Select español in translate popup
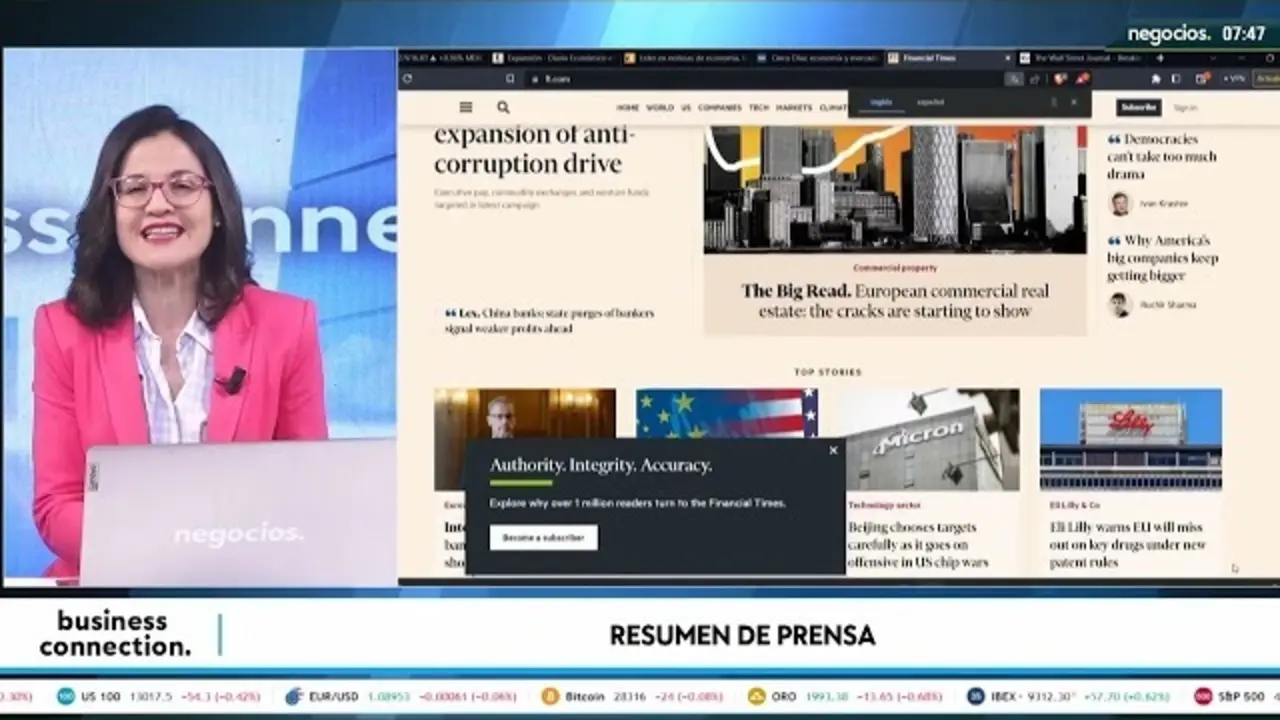 (930, 102)
